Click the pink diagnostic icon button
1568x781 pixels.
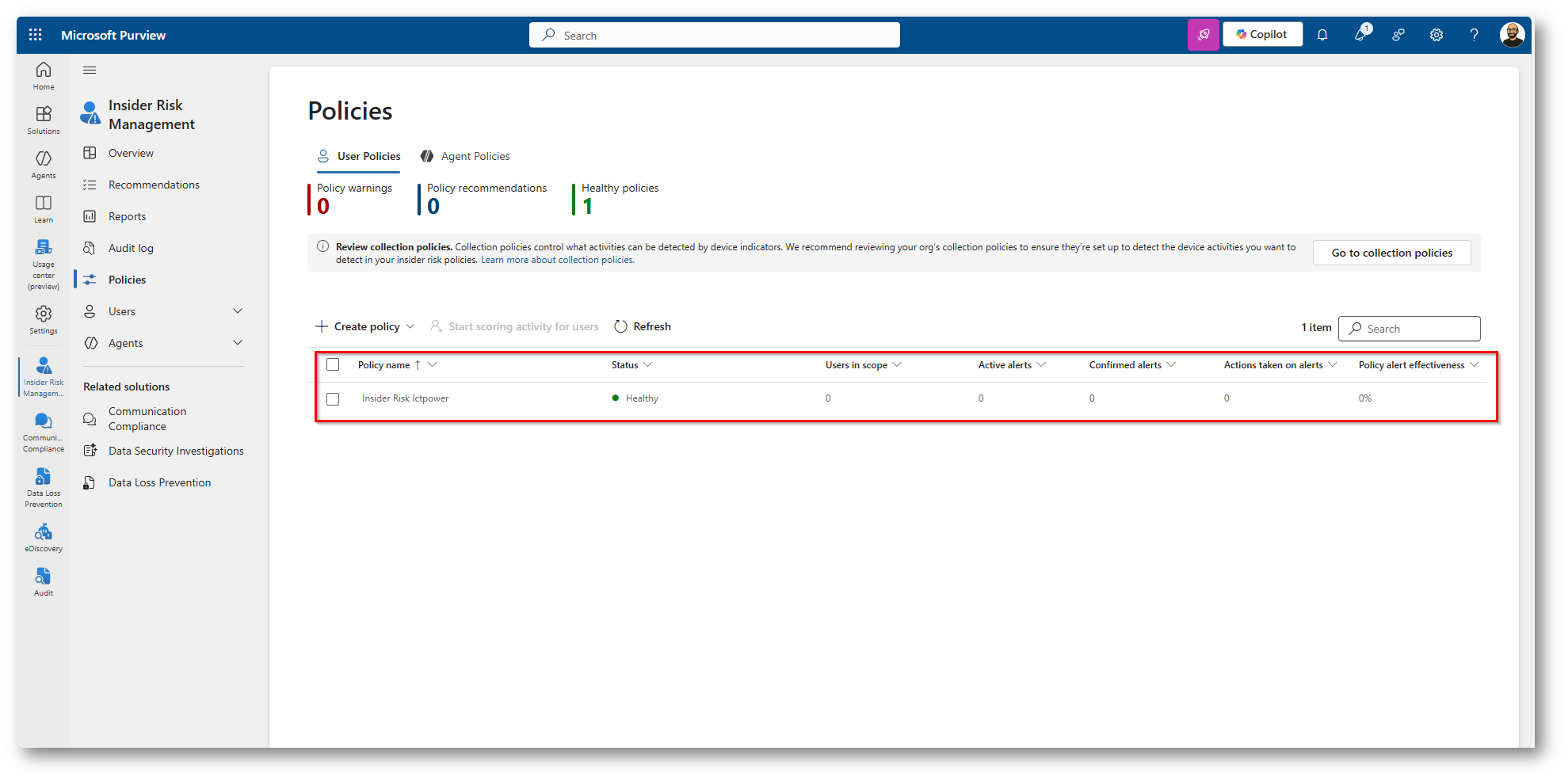tap(1203, 35)
